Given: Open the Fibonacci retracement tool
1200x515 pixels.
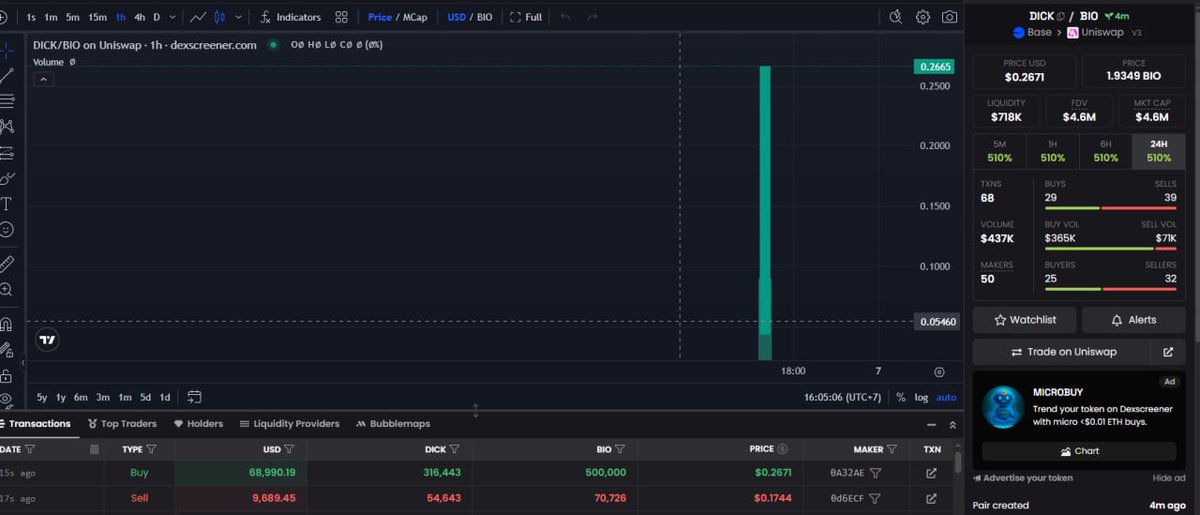Looking at the screenshot, I should 6,101.
